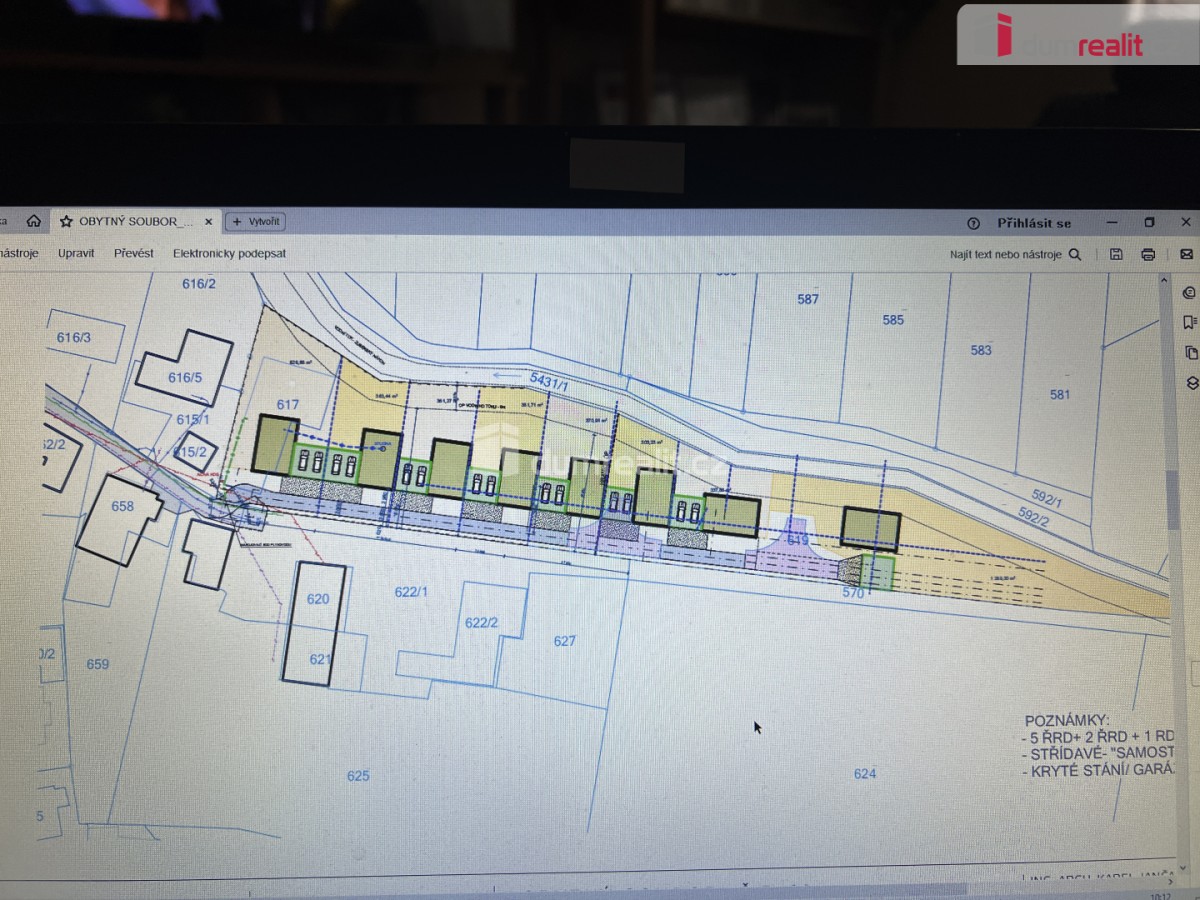
Task: Select Elektronicky podepsat option
Action: pyautogui.click(x=229, y=253)
